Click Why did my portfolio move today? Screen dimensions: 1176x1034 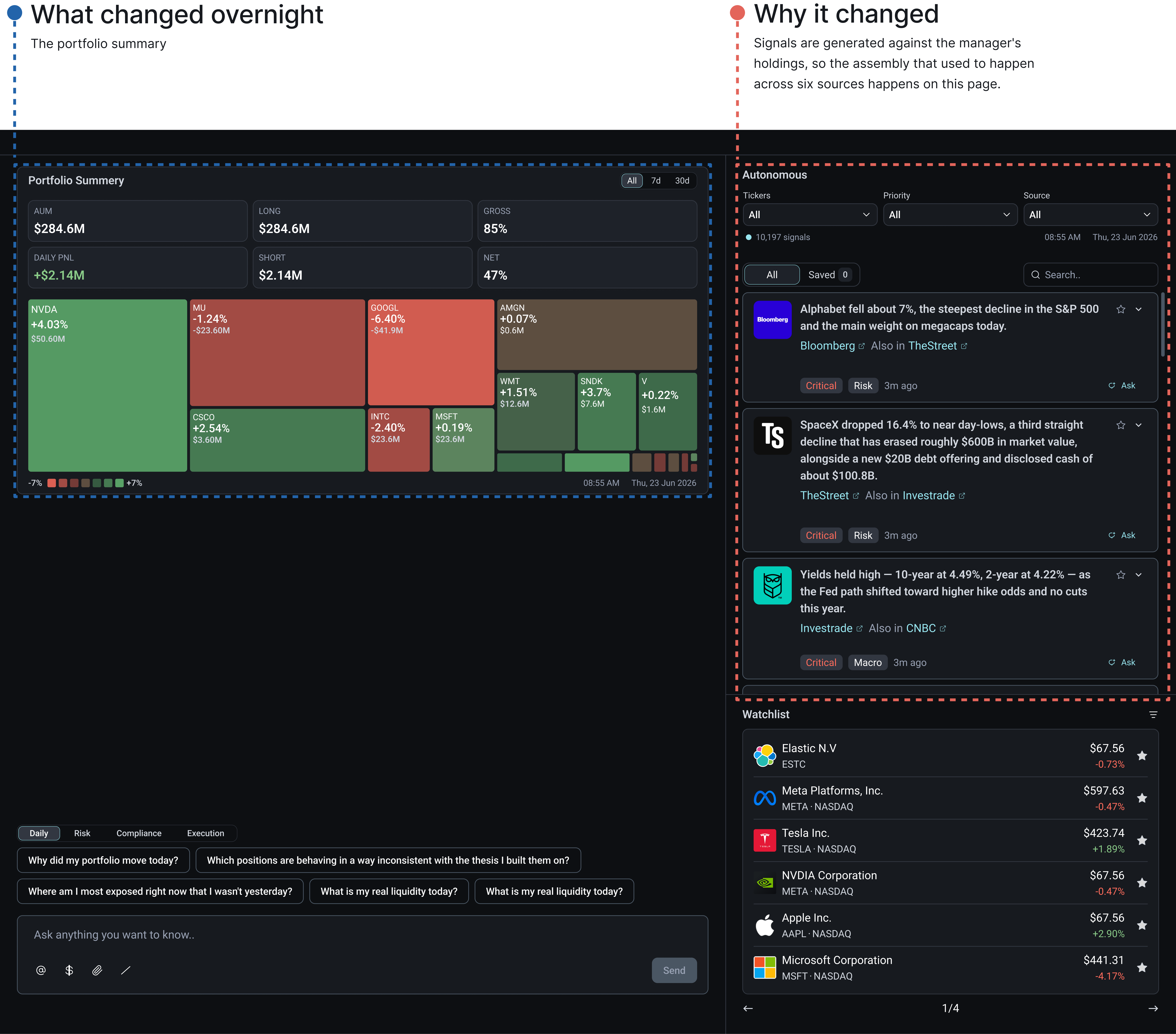[x=103, y=860]
